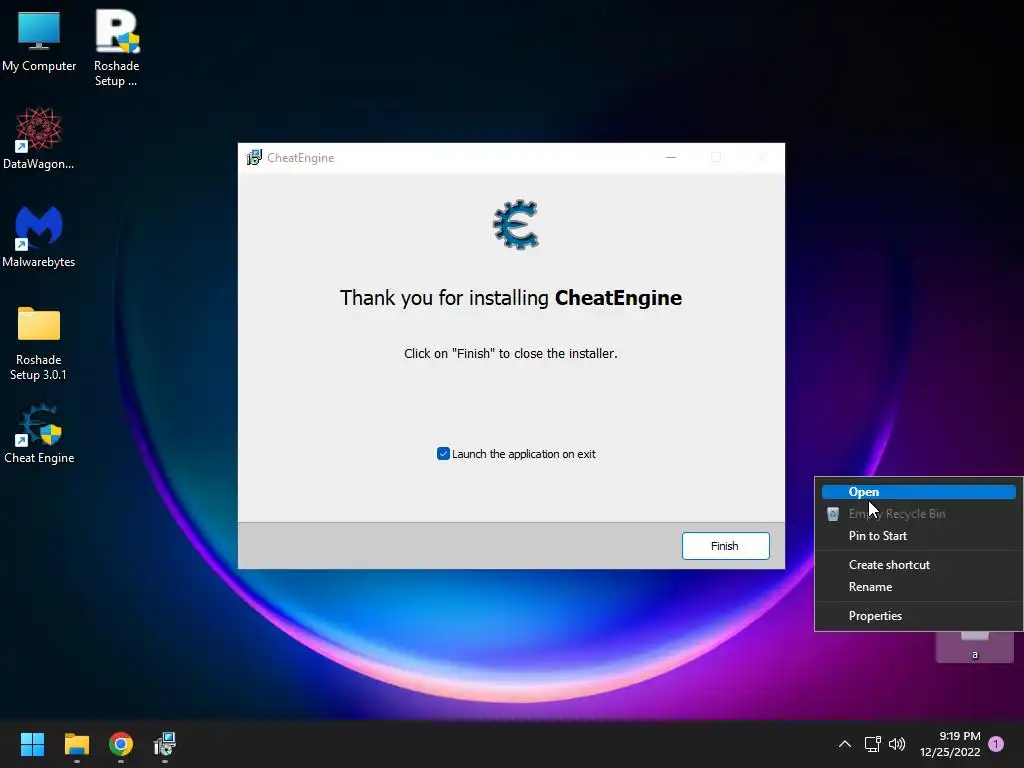Select the Cheat Engine desktop shortcut

tap(39, 434)
